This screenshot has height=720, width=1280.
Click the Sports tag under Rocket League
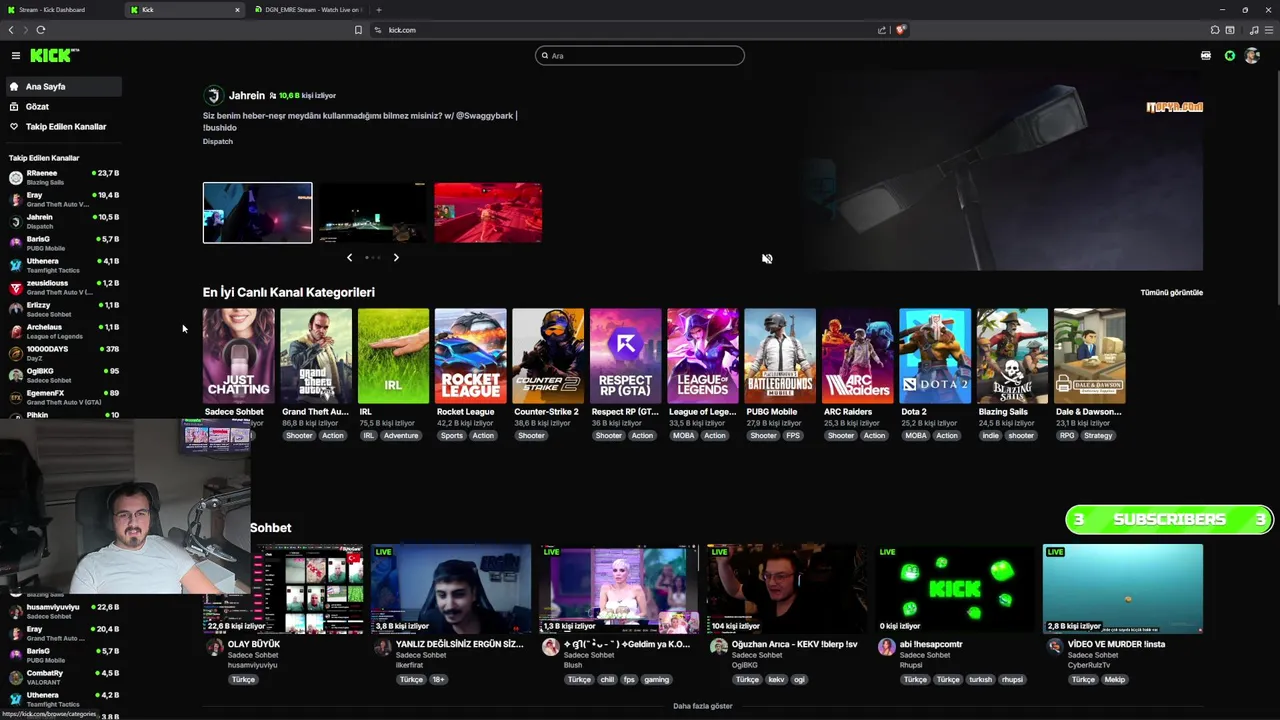point(452,436)
